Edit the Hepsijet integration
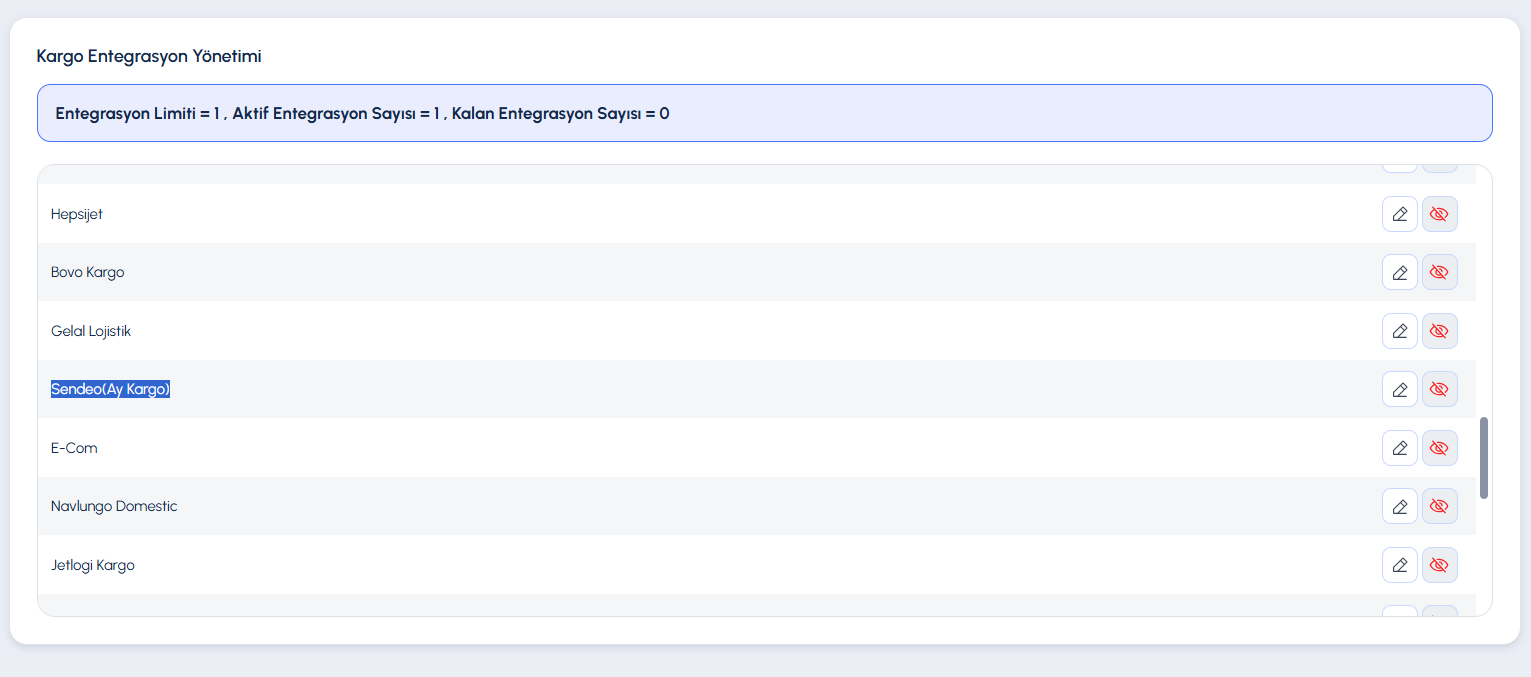Screen dimensions: 1531x677 (x=1400, y=214)
